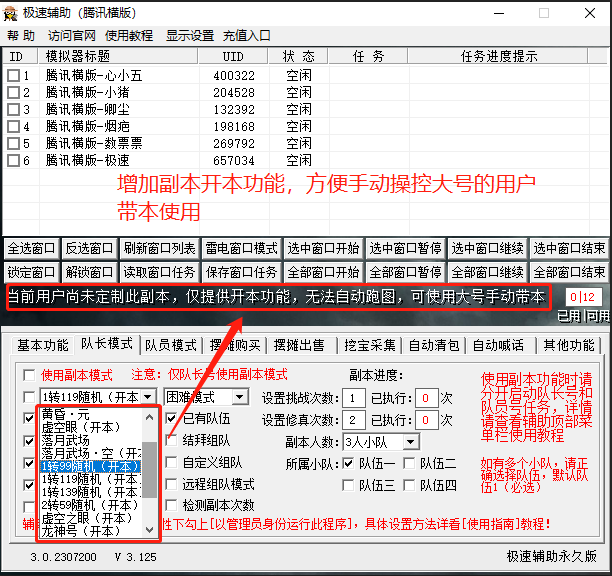
Task: Select 1转99随机（开本） list item
Action: coord(91,466)
